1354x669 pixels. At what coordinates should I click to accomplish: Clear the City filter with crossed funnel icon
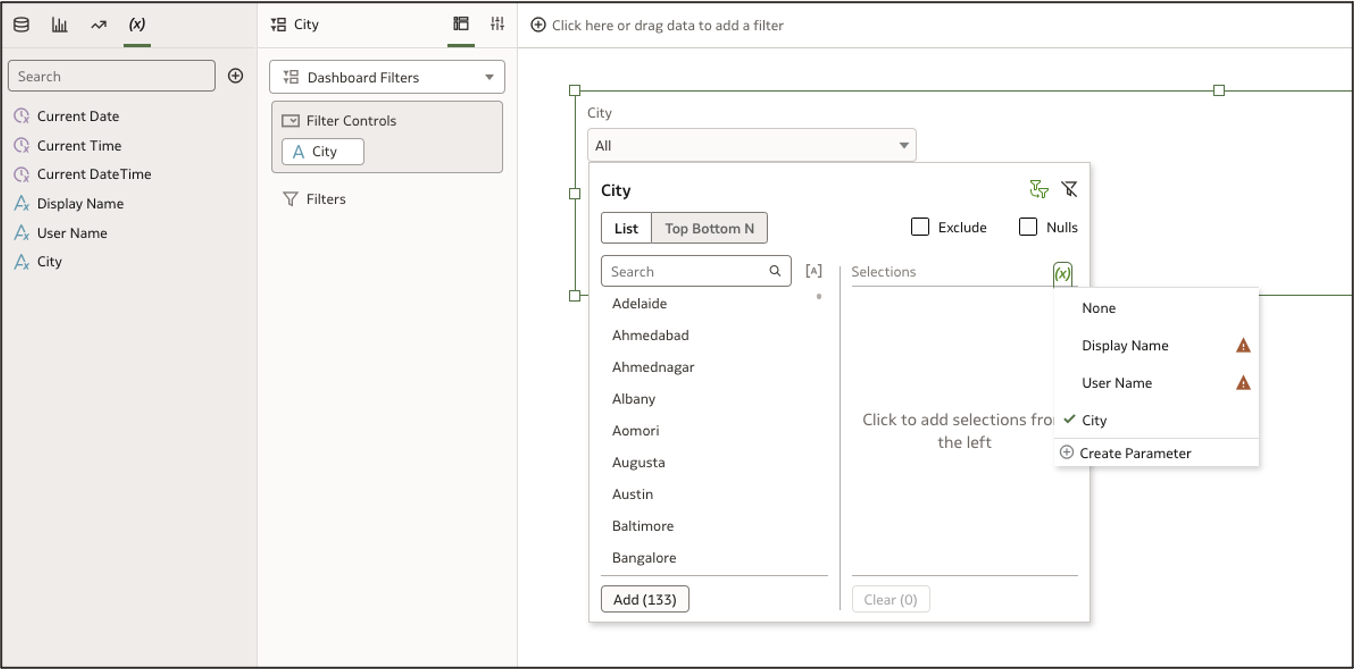click(x=1070, y=188)
